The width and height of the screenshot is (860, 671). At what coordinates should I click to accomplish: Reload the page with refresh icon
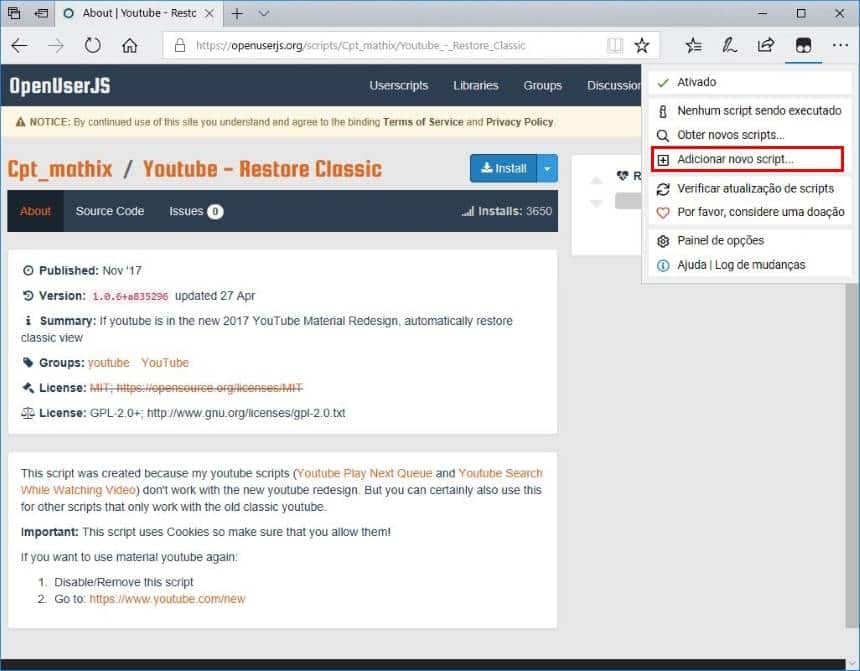tap(93, 46)
